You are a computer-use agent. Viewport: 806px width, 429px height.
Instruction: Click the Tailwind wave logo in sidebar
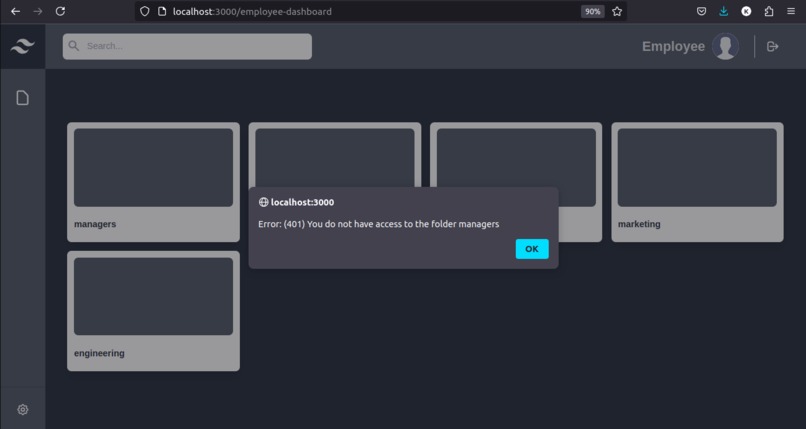pos(23,46)
